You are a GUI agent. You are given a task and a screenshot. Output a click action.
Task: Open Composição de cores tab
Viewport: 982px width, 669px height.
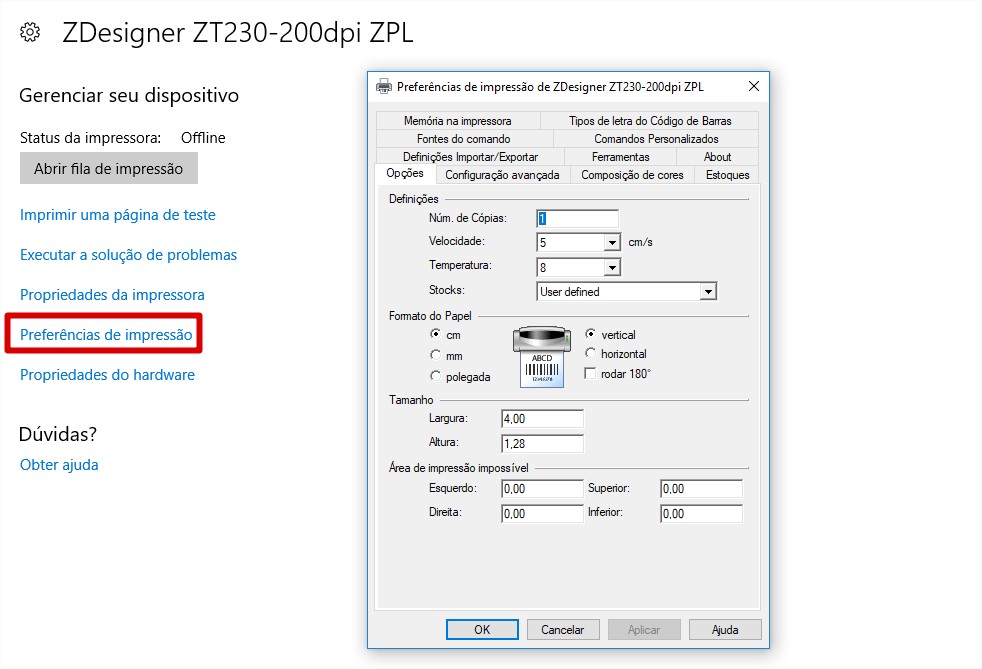(632, 175)
